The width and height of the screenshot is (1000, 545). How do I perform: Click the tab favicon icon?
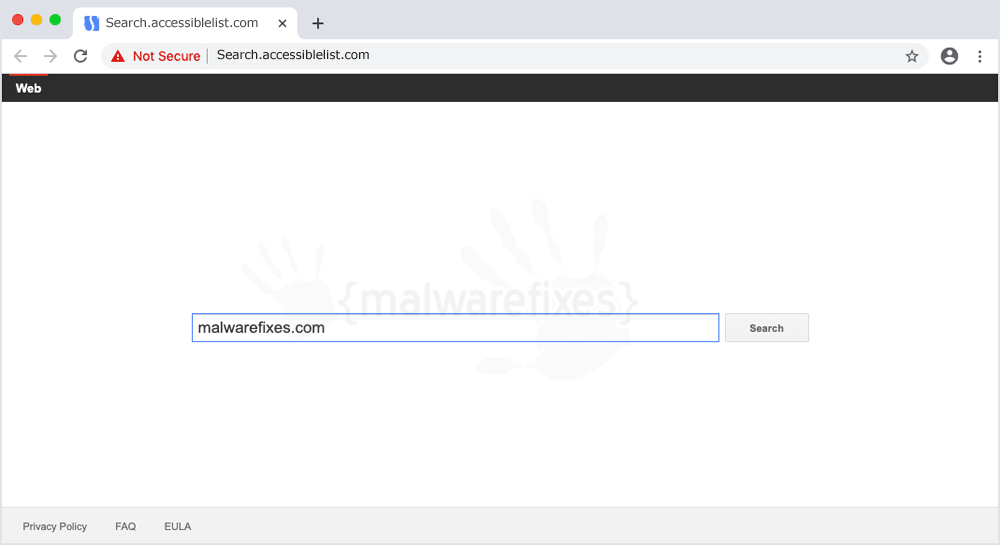pyautogui.click(x=92, y=24)
